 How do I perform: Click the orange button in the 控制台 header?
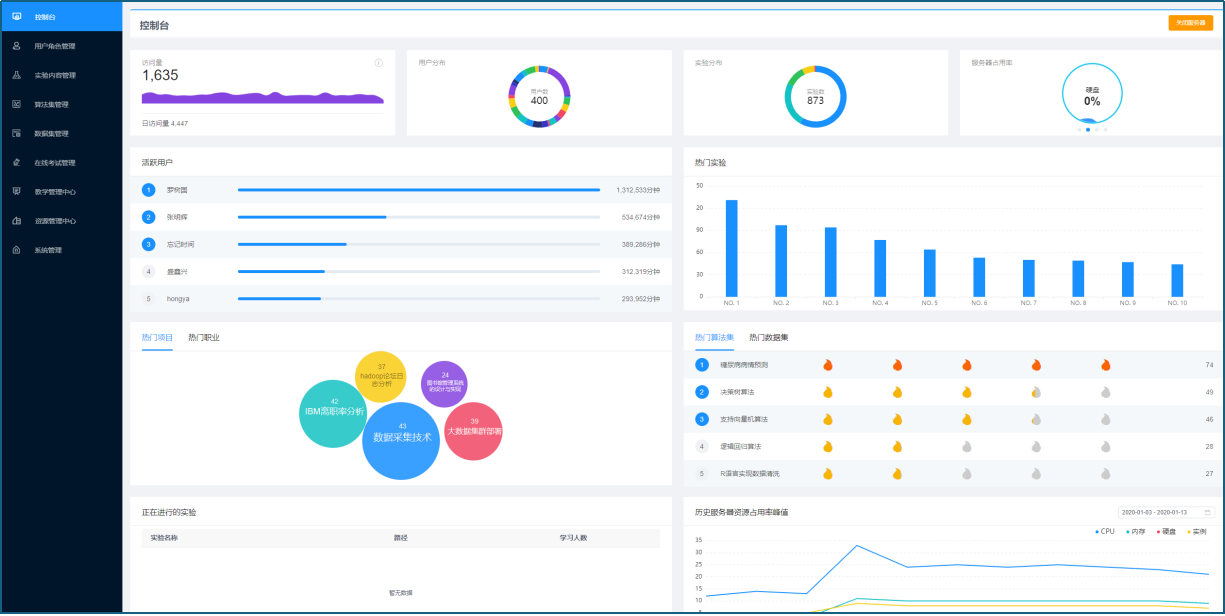(x=1190, y=23)
